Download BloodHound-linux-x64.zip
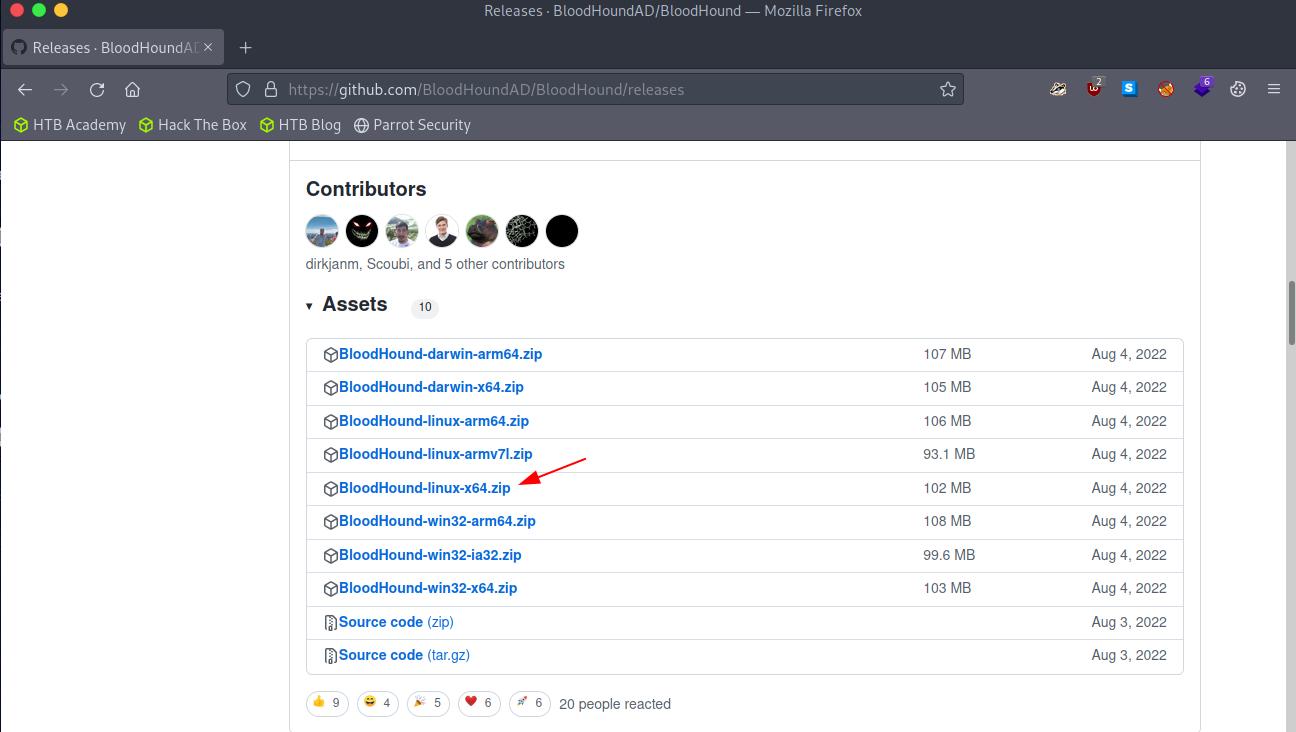The height and width of the screenshot is (732, 1296). (424, 488)
